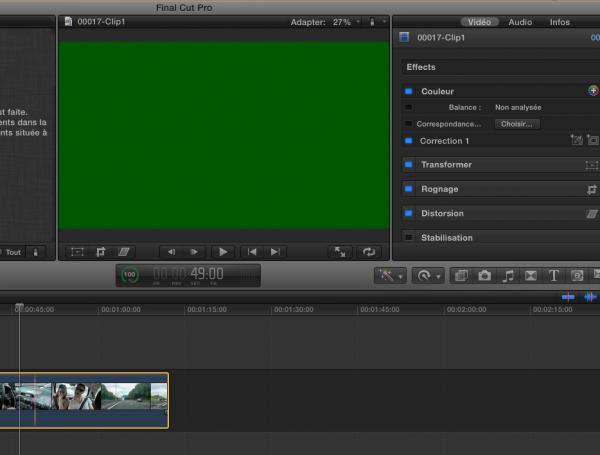Click the Non analysée balance value
600x455 pixels.
pyautogui.click(x=518, y=108)
